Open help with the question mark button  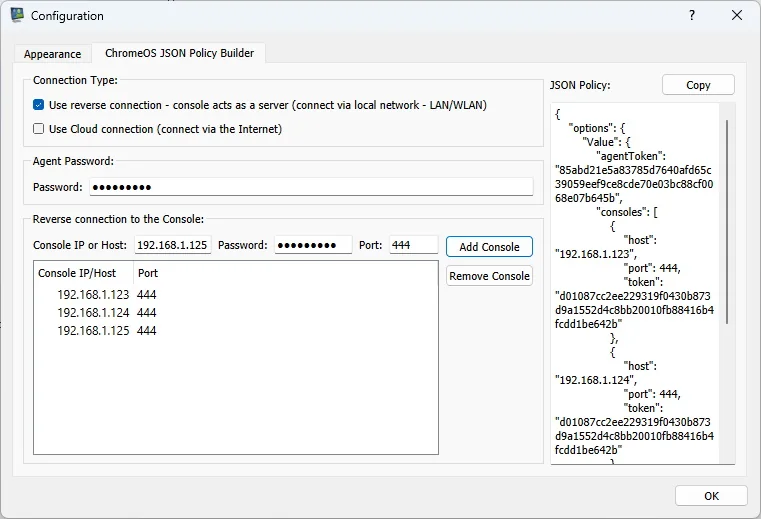[x=692, y=15]
